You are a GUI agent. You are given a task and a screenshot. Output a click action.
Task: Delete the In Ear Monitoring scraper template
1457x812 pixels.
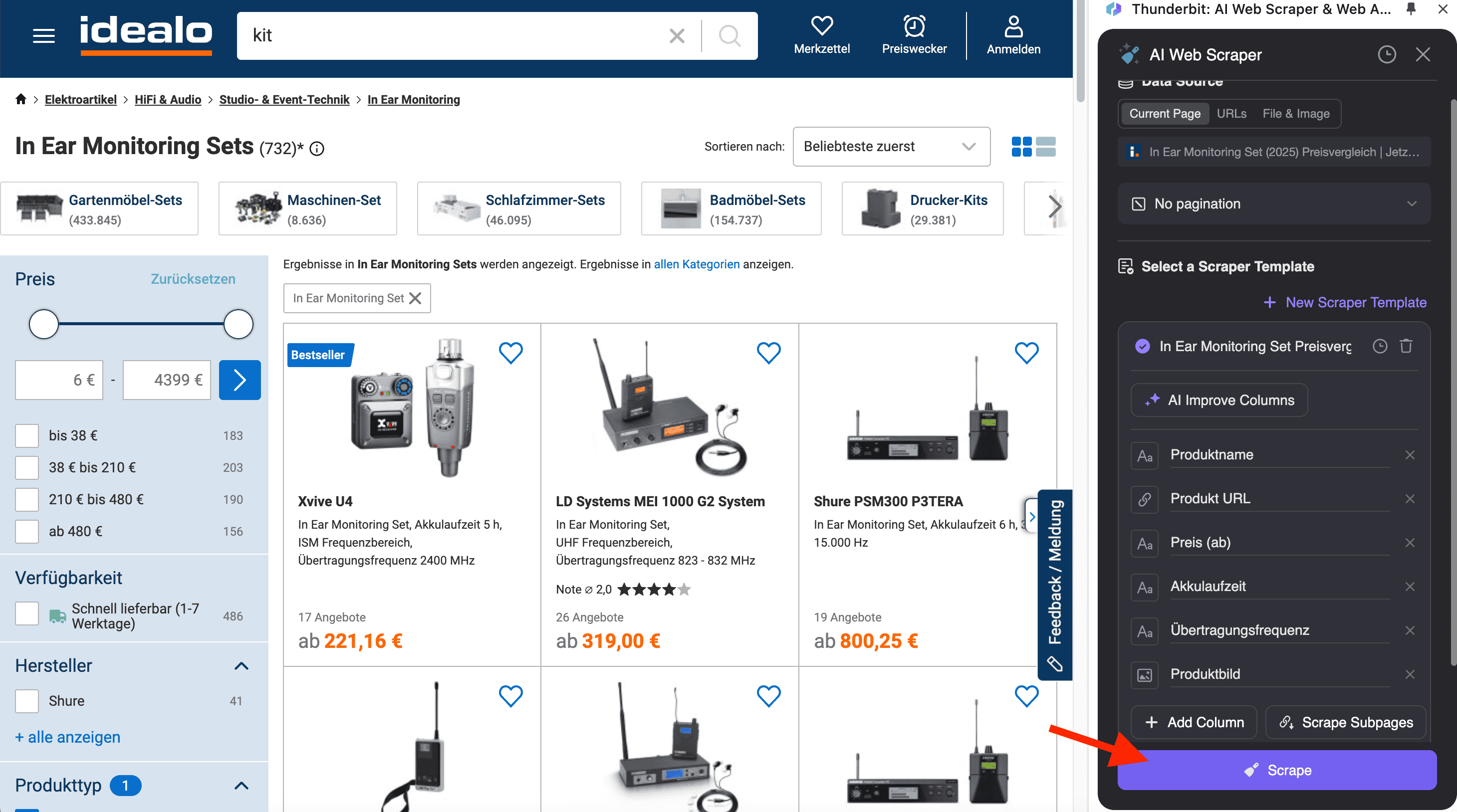pyautogui.click(x=1406, y=346)
